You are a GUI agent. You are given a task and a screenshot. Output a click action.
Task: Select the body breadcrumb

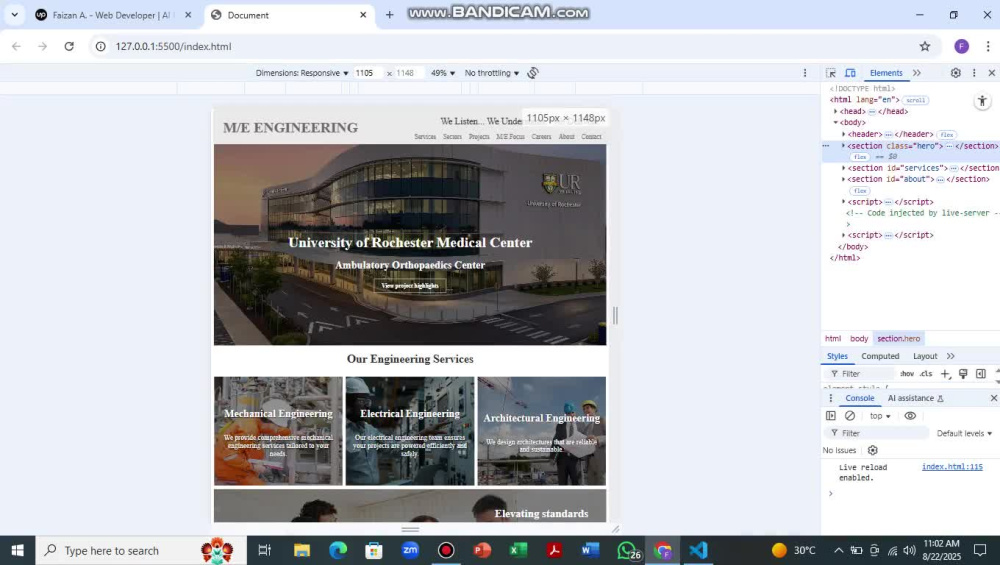(859, 339)
